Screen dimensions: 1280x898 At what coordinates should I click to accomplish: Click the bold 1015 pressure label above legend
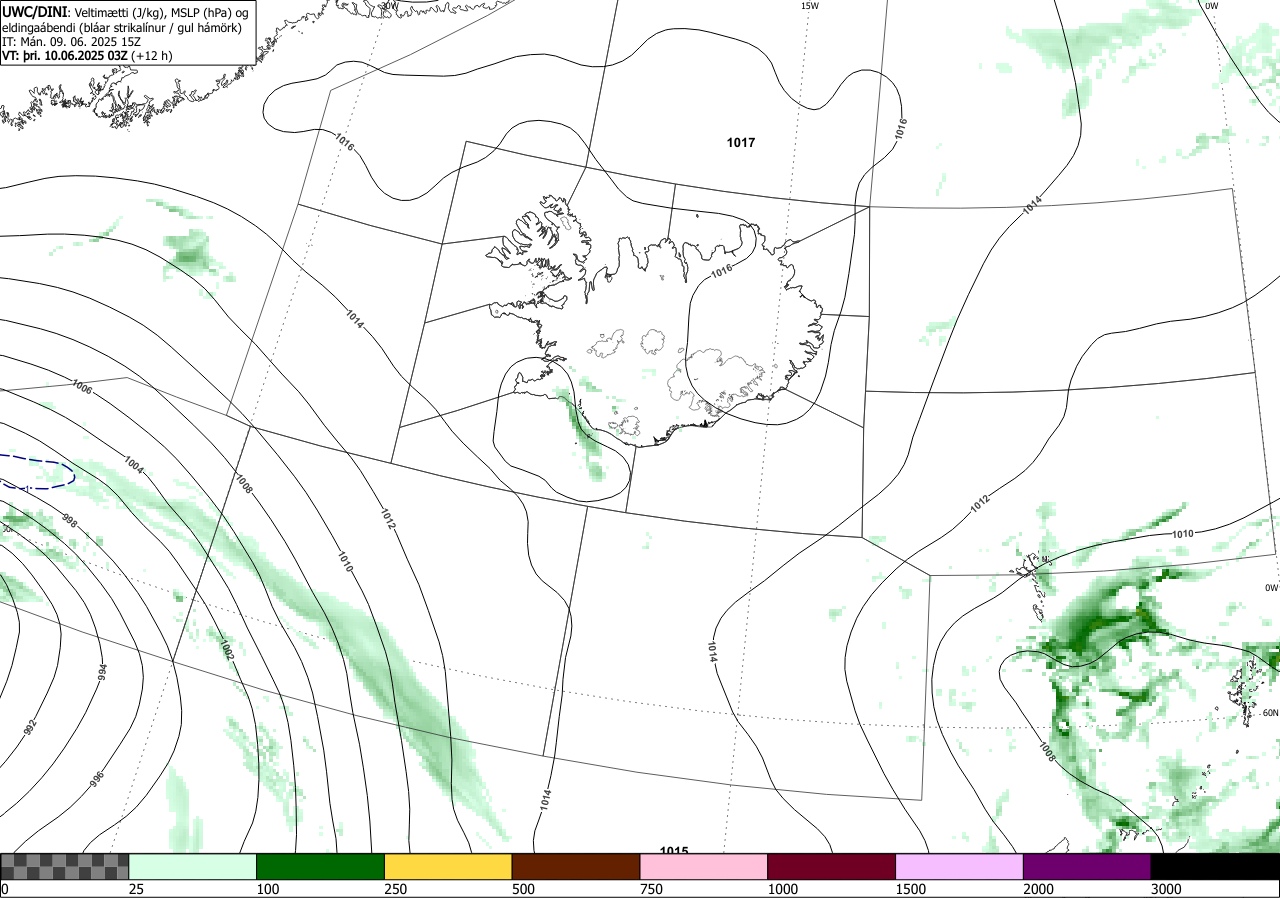click(x=674, y=851)
